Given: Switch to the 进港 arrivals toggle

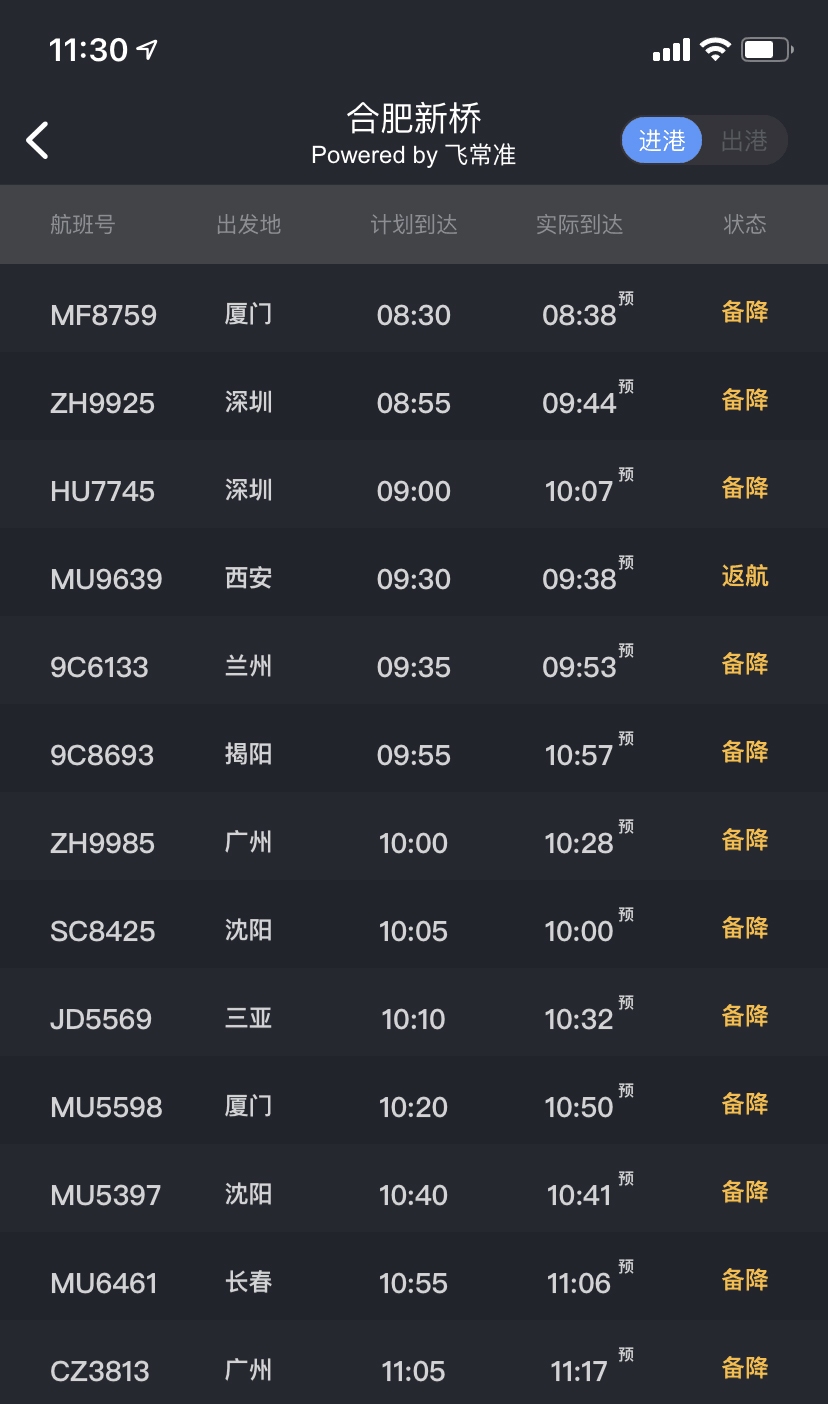Looking at the screenshot, I should (x=662, y=141).
